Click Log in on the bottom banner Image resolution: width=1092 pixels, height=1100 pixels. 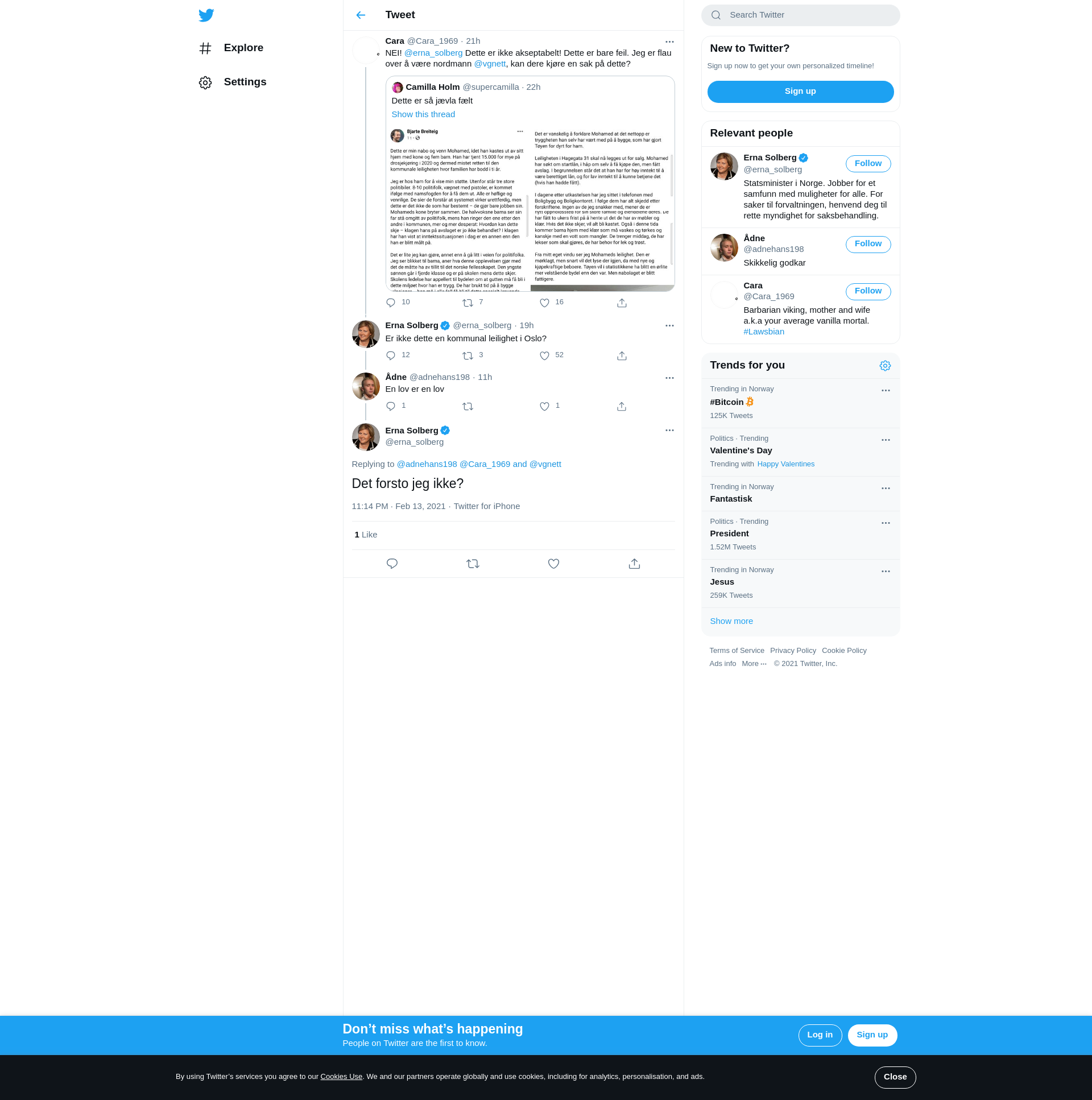click(820, 1035)
